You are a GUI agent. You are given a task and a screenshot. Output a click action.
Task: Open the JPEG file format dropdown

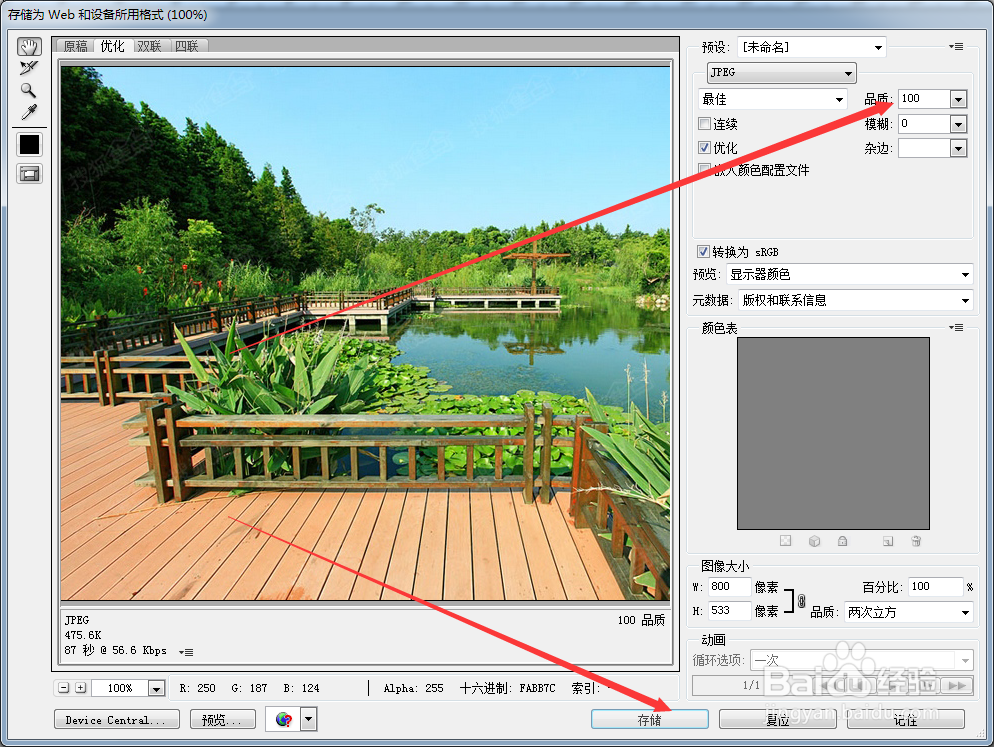(x=782, y=73)
